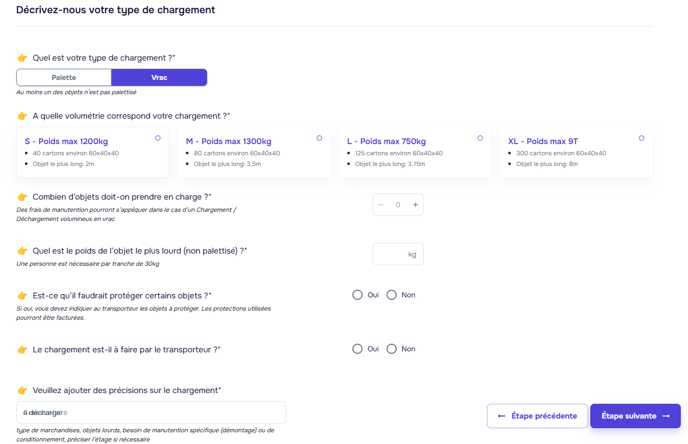Image resolution: width=688 pixels, height=444 pixels.
Task: Choose the M - Poids max 1300kg option
Action: [x=319, y=138]
